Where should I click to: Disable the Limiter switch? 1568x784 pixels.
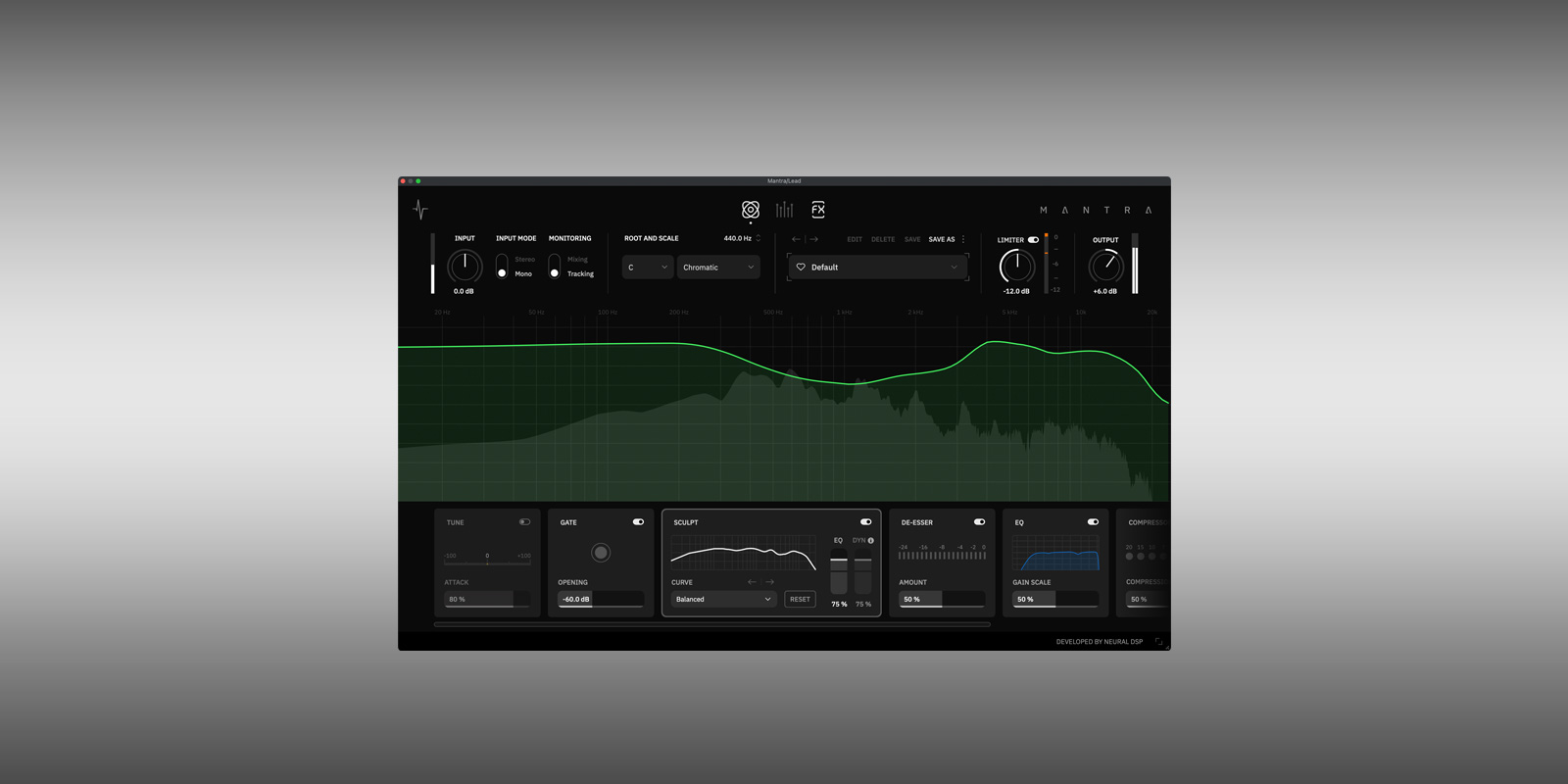[1033, 240]
